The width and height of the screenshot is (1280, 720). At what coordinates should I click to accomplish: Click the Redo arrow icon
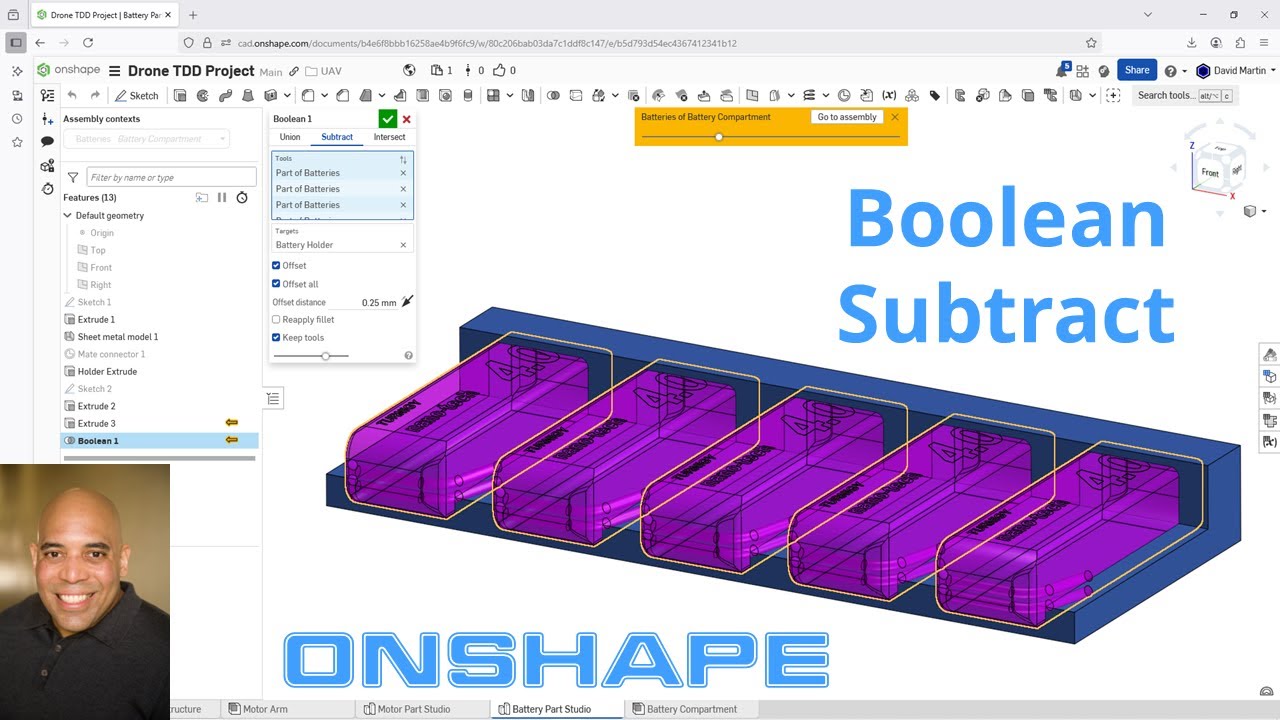coord(95,96)
